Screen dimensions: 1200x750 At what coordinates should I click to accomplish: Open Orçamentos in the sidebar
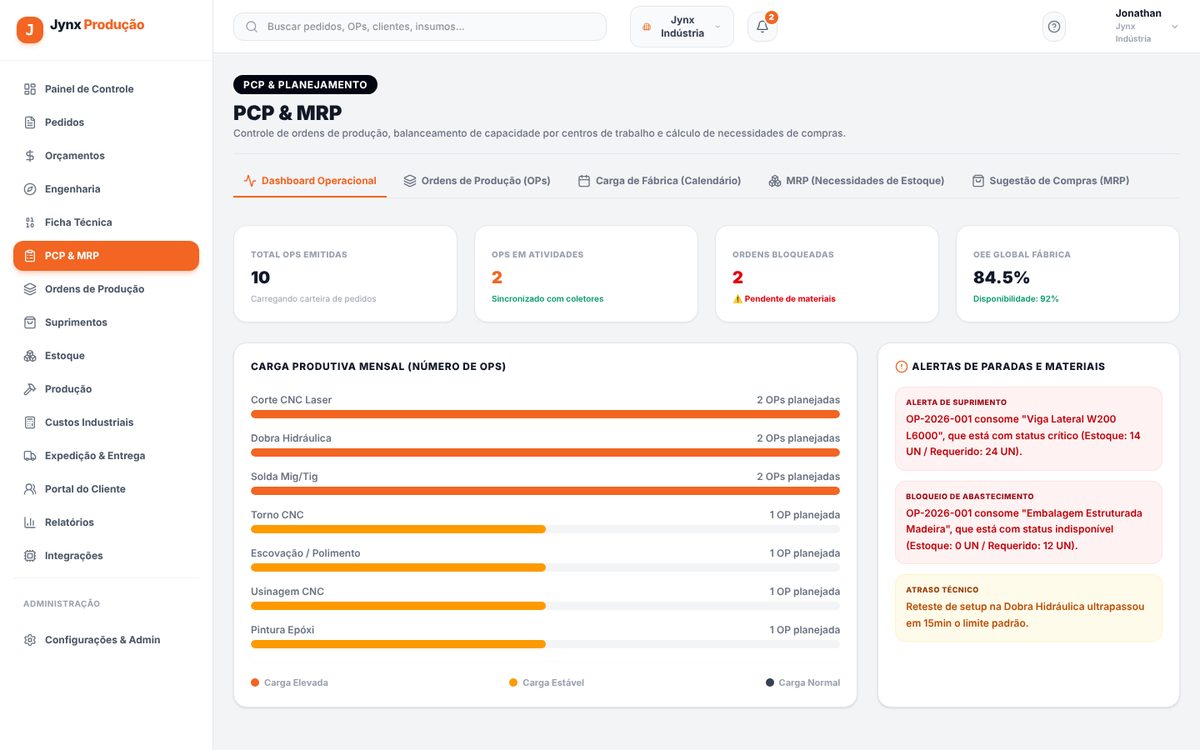tap(106, 156)
